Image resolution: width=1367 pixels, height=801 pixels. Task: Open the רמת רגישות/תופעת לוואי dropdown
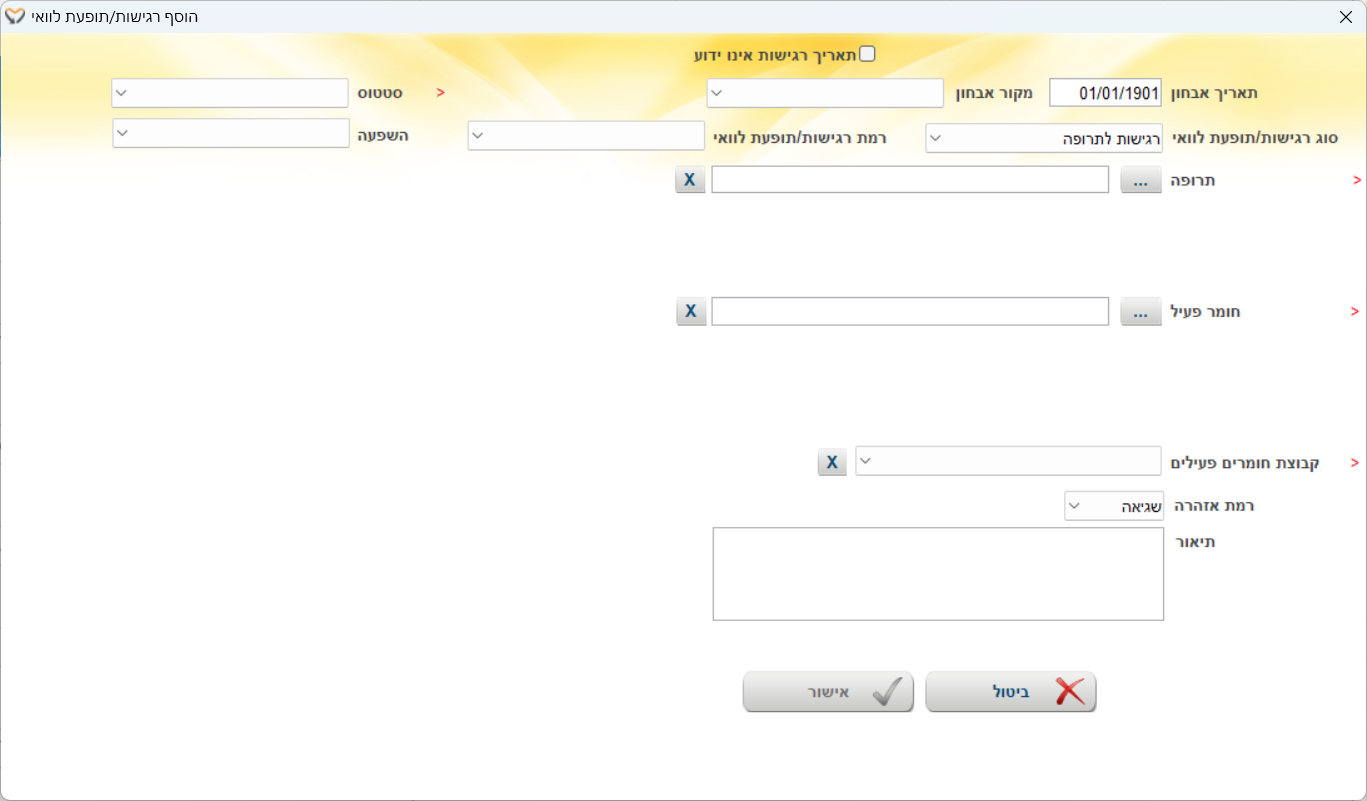tap(587, 135)
